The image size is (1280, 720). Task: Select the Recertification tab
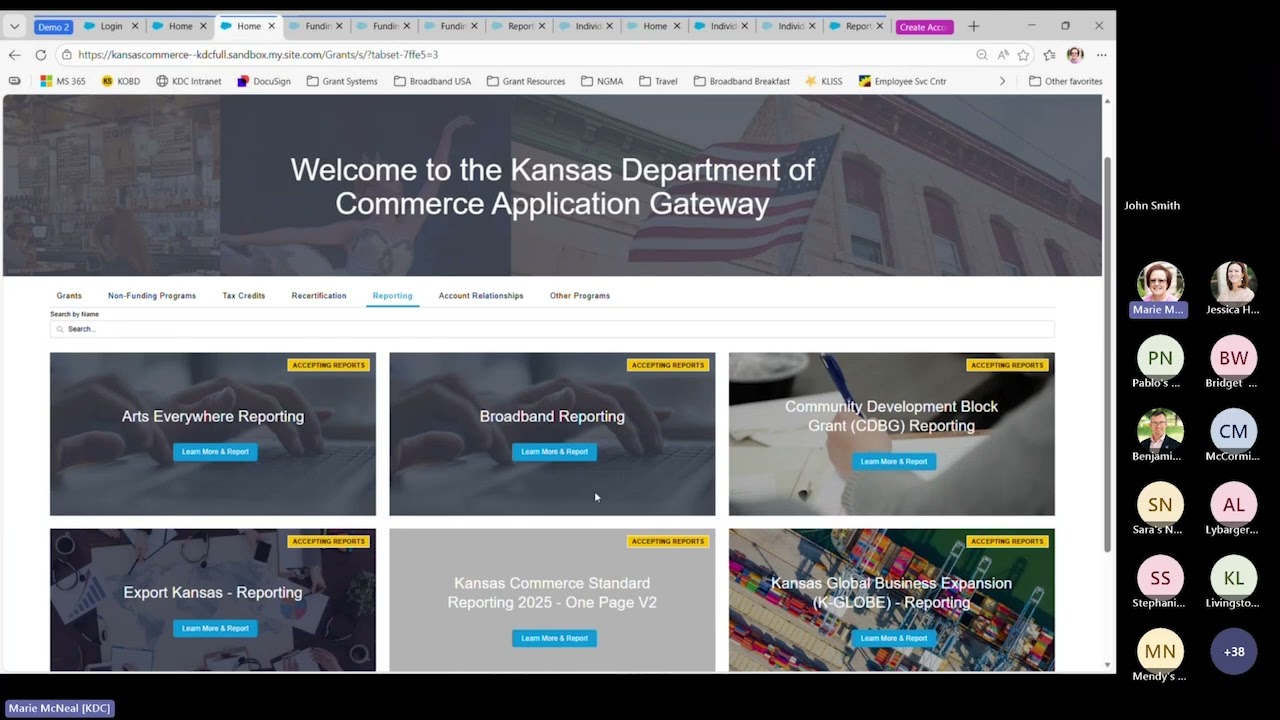coord(319,296)
